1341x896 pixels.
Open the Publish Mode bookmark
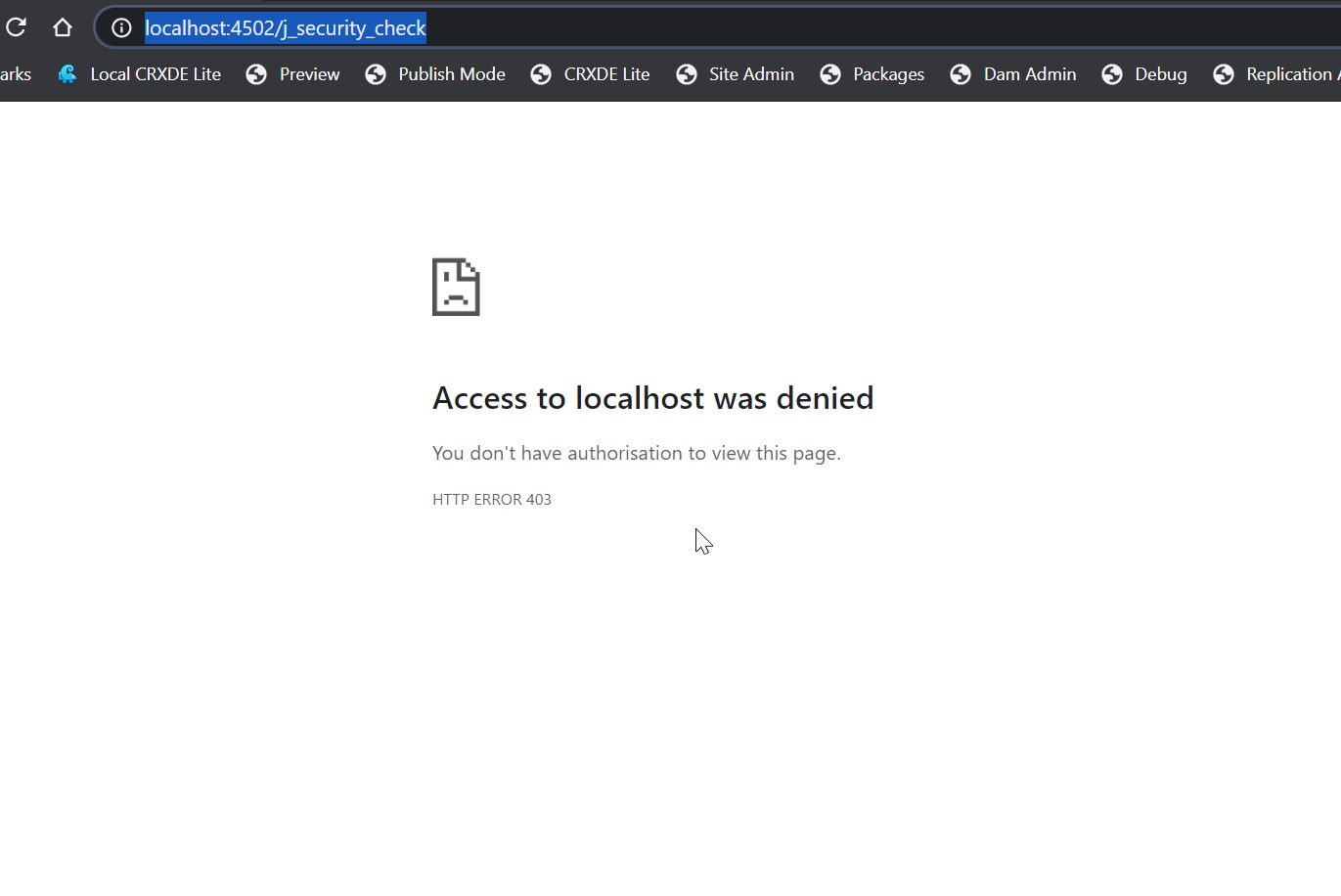point(451,74)
